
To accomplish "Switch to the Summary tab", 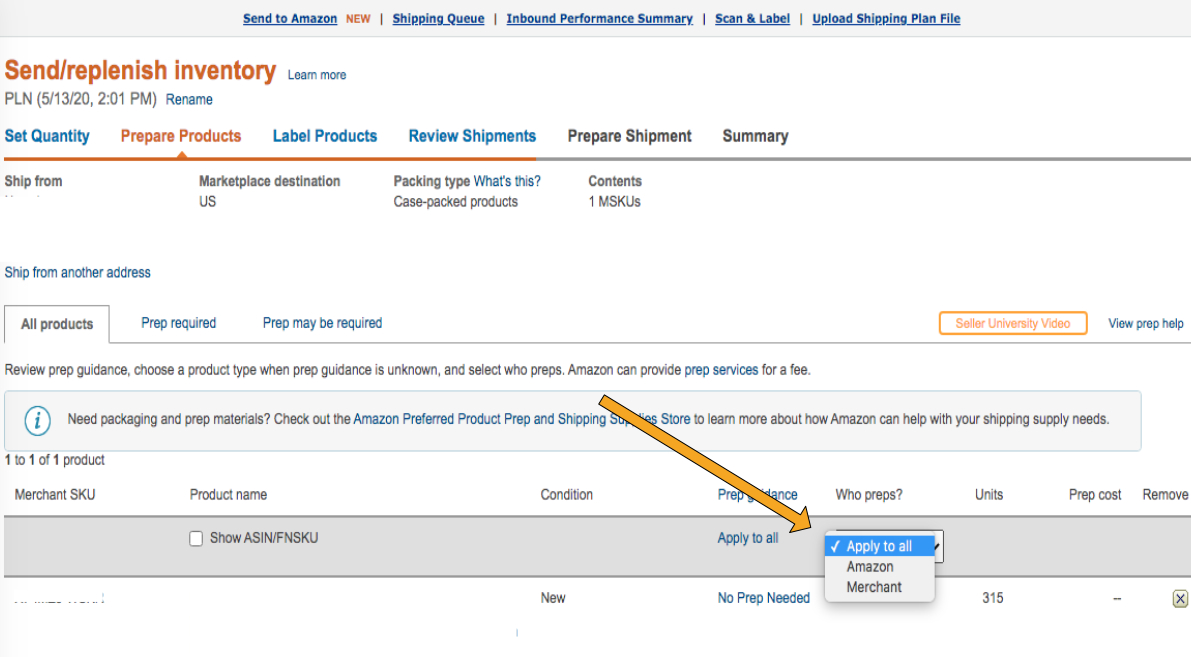I will pyautogui.click(x=755, y=136).
